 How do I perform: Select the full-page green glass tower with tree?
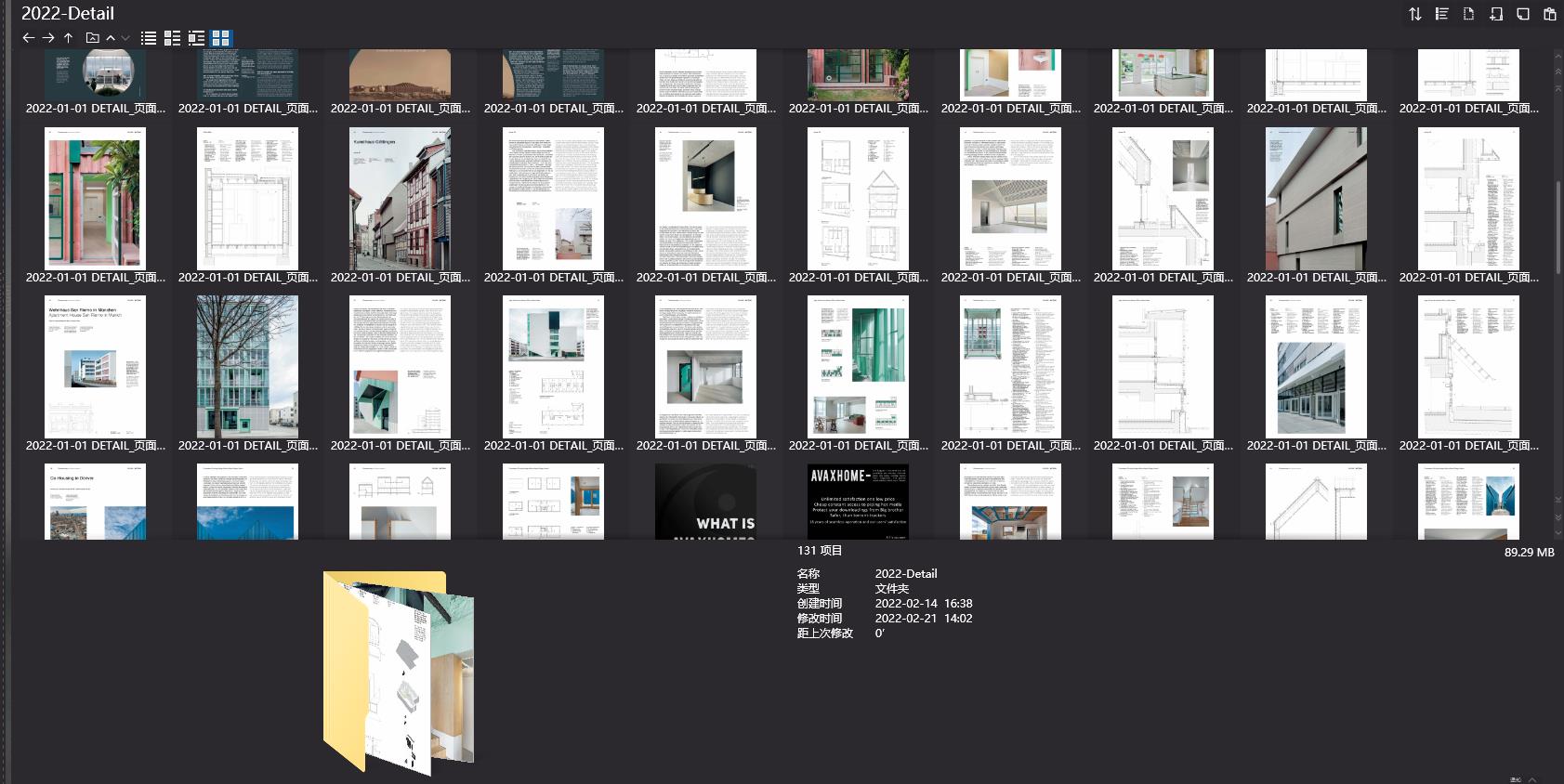click(x=247, y=367)
